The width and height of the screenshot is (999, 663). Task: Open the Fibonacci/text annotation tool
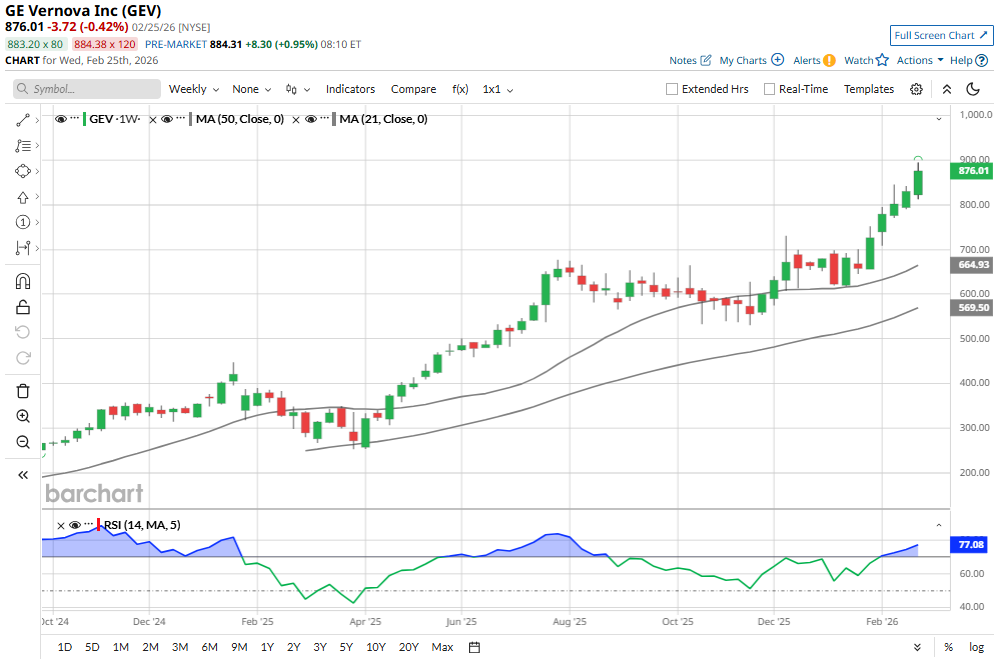tap(23, 146)
